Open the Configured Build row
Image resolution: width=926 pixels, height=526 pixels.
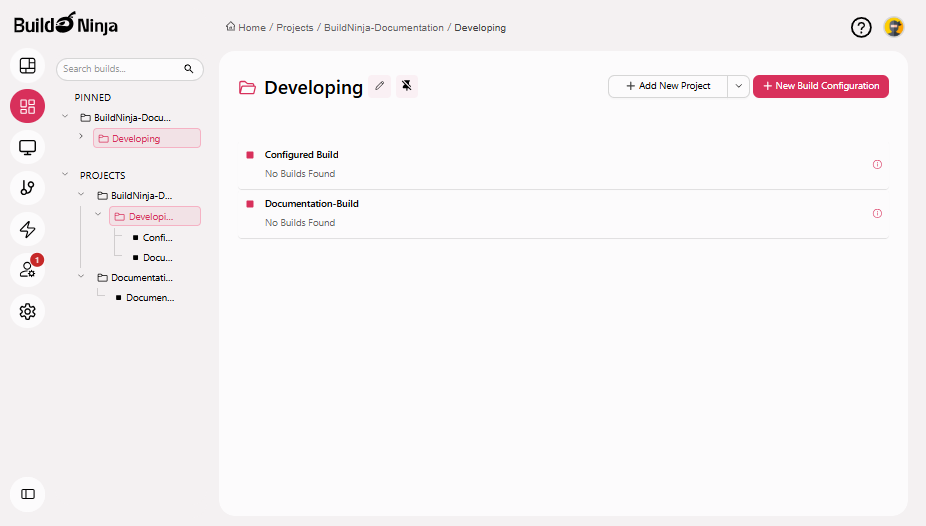[x=563, y=165]
